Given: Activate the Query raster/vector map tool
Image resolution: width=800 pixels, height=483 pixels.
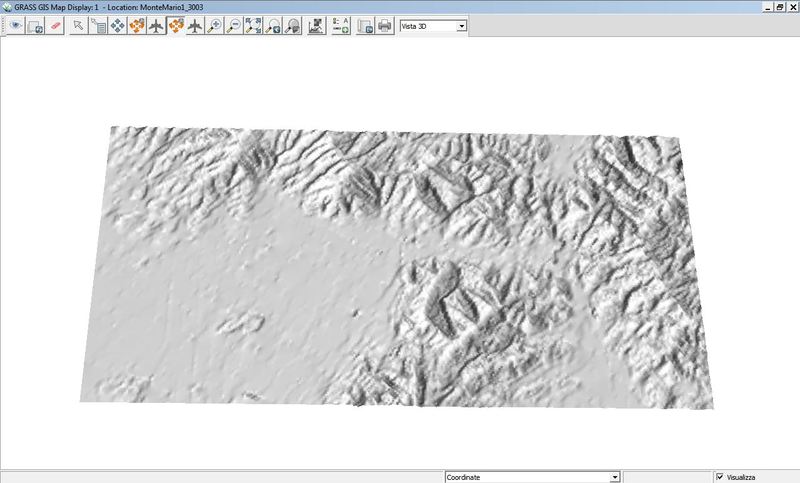Looking at the screenshot, I should tap(98, 26).
